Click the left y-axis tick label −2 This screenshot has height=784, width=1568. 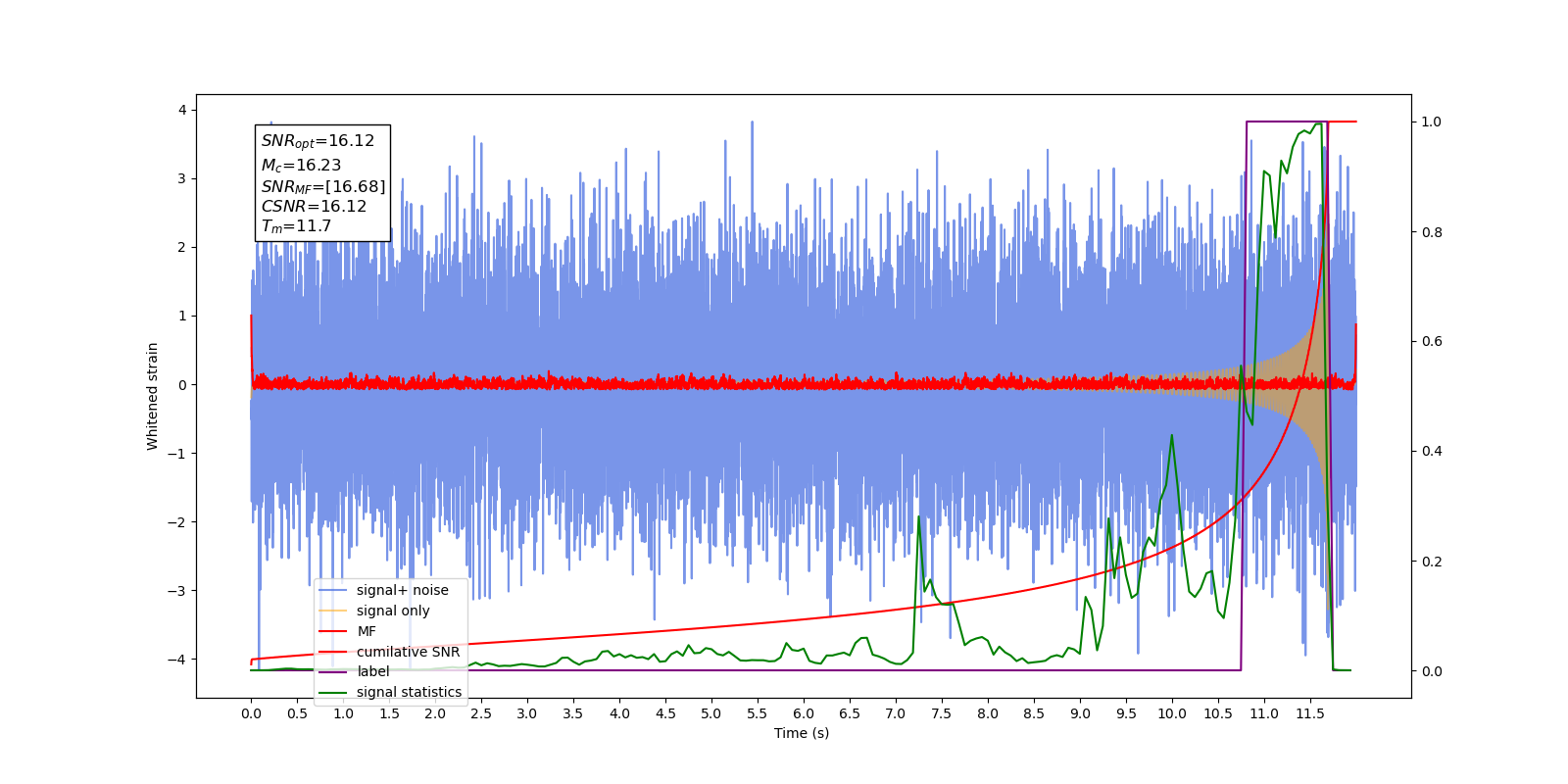[177, 521]
